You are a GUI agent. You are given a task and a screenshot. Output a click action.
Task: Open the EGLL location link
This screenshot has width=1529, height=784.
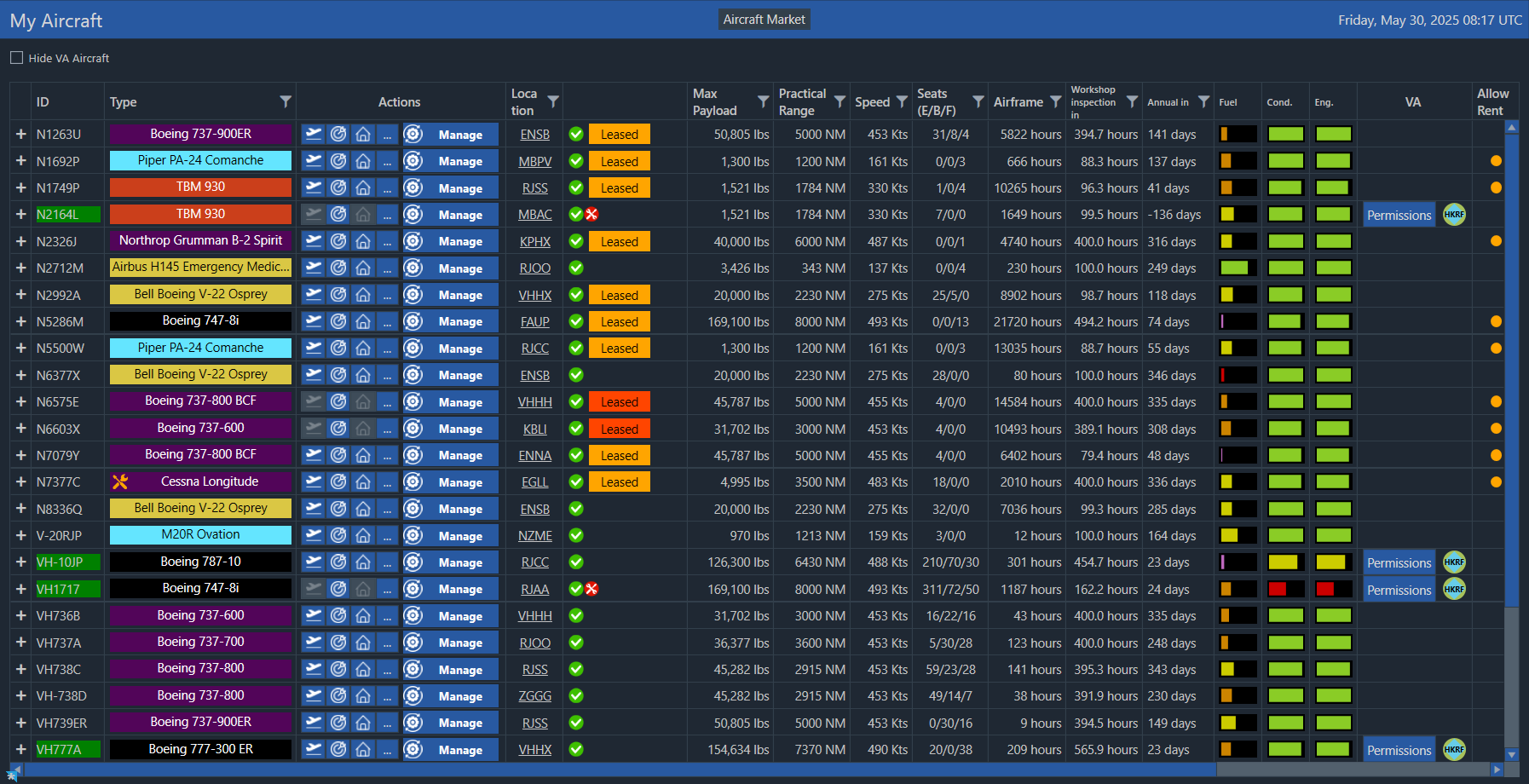534,481
